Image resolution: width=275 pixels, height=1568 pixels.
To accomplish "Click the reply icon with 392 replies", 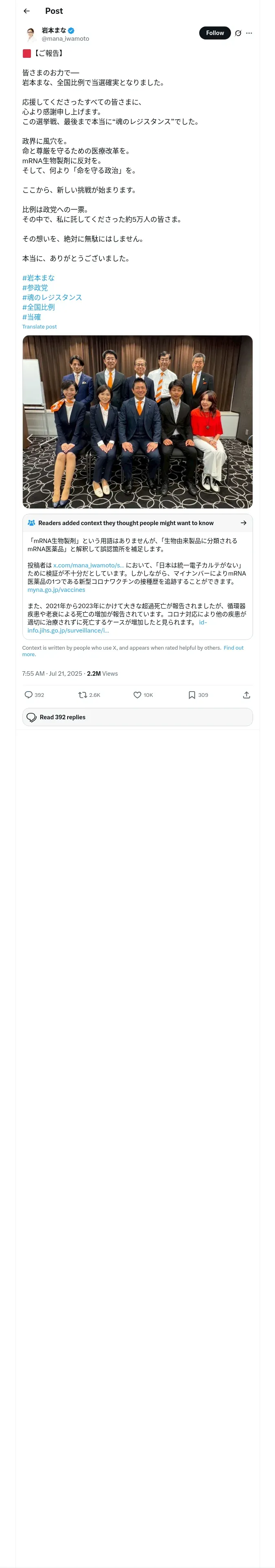I will tap(29, 694).
